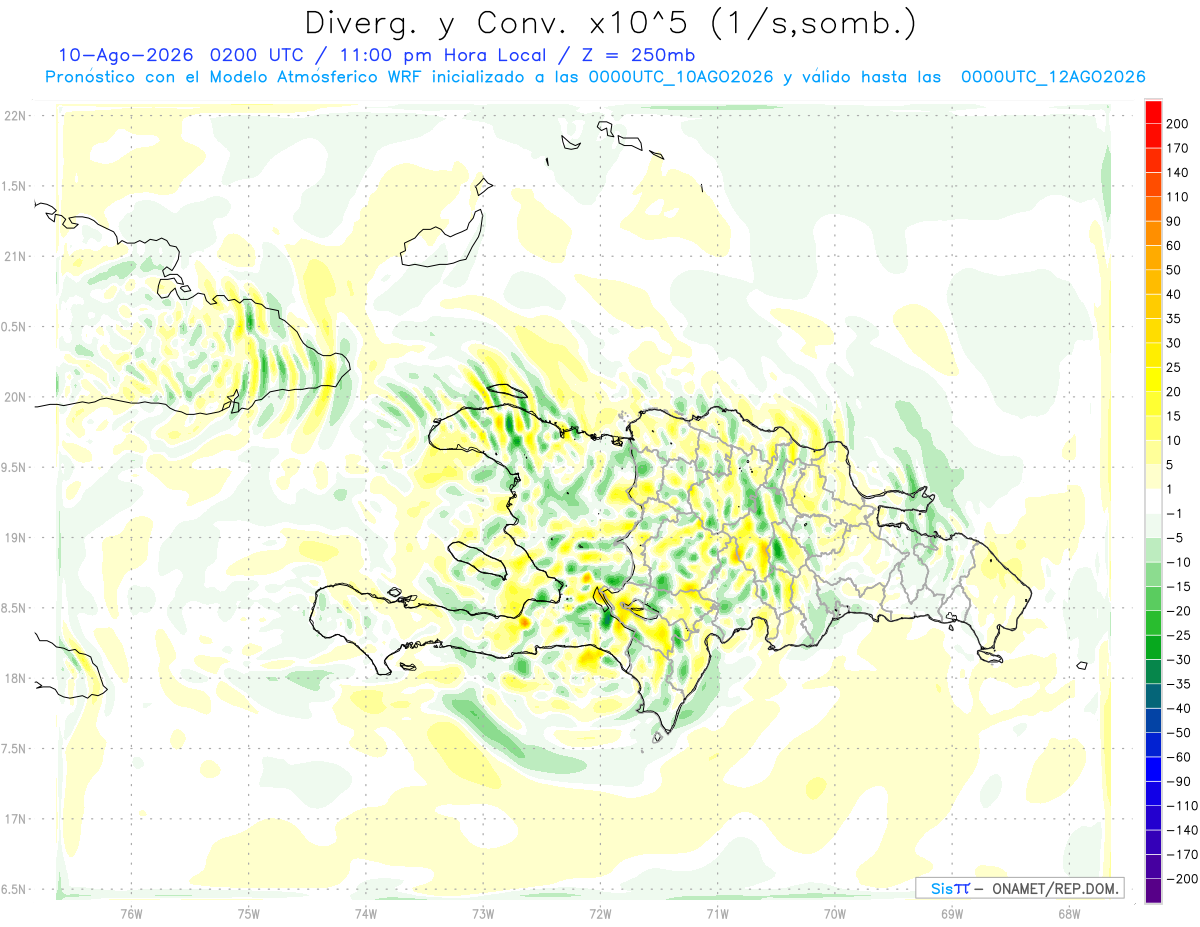Click the '70W' longitude label

point(835,913)
